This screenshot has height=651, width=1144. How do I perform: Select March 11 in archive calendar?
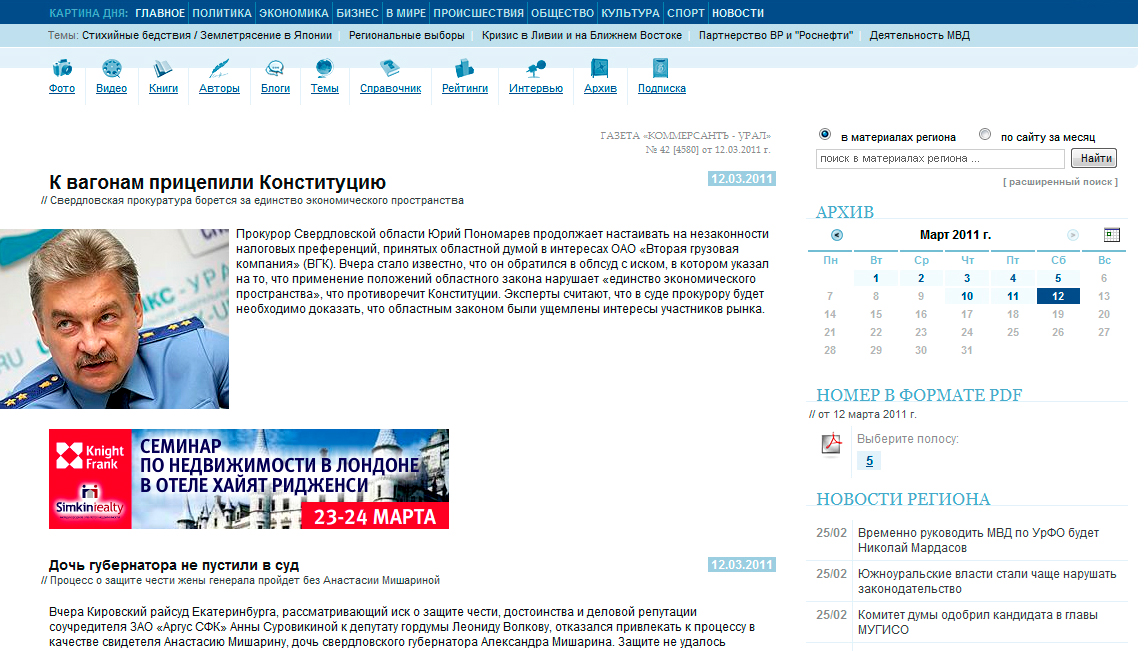pyautogui.click(x=1013, y=296)
